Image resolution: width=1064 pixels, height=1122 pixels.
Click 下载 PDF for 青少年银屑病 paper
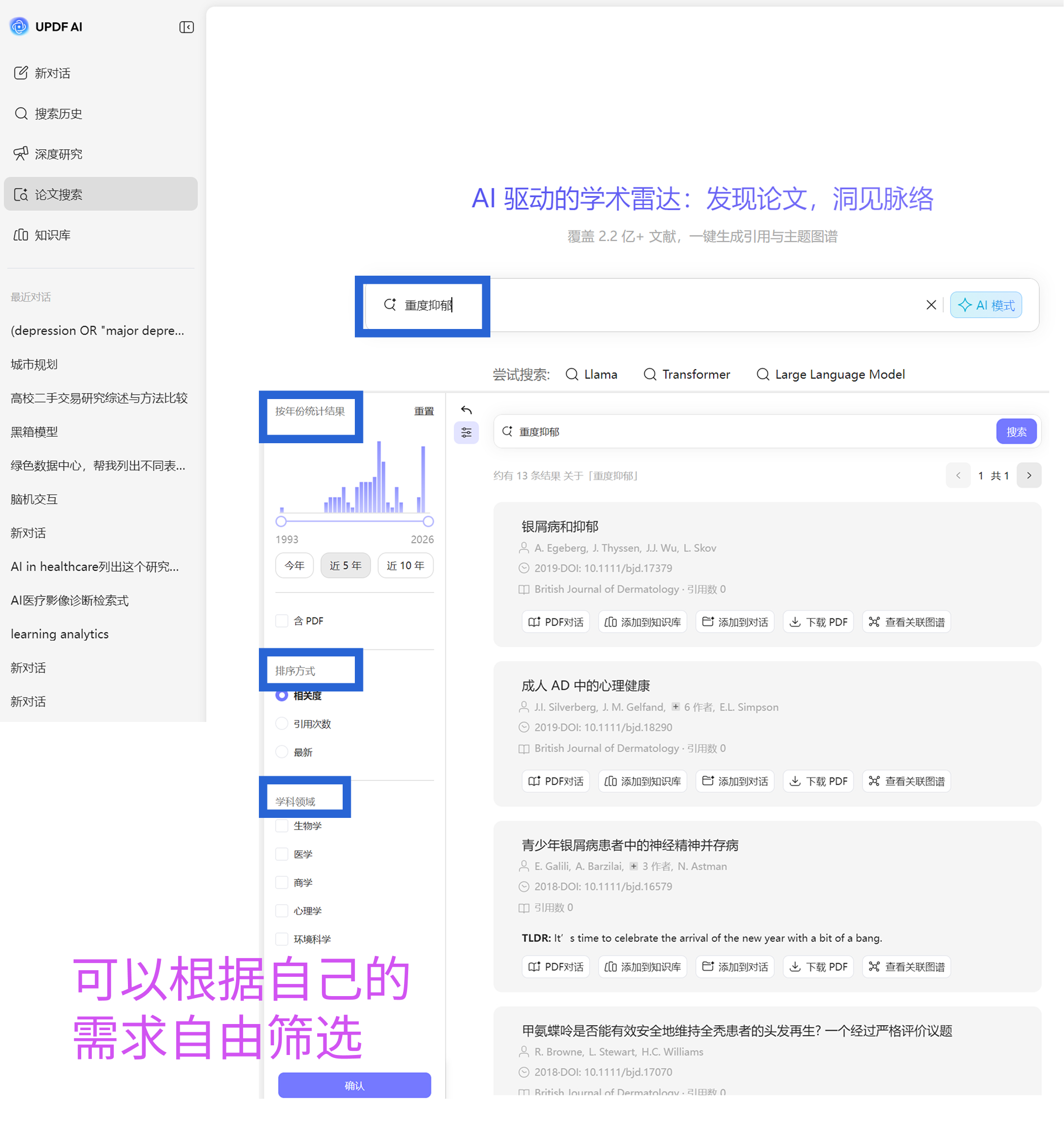pos(818,967)
